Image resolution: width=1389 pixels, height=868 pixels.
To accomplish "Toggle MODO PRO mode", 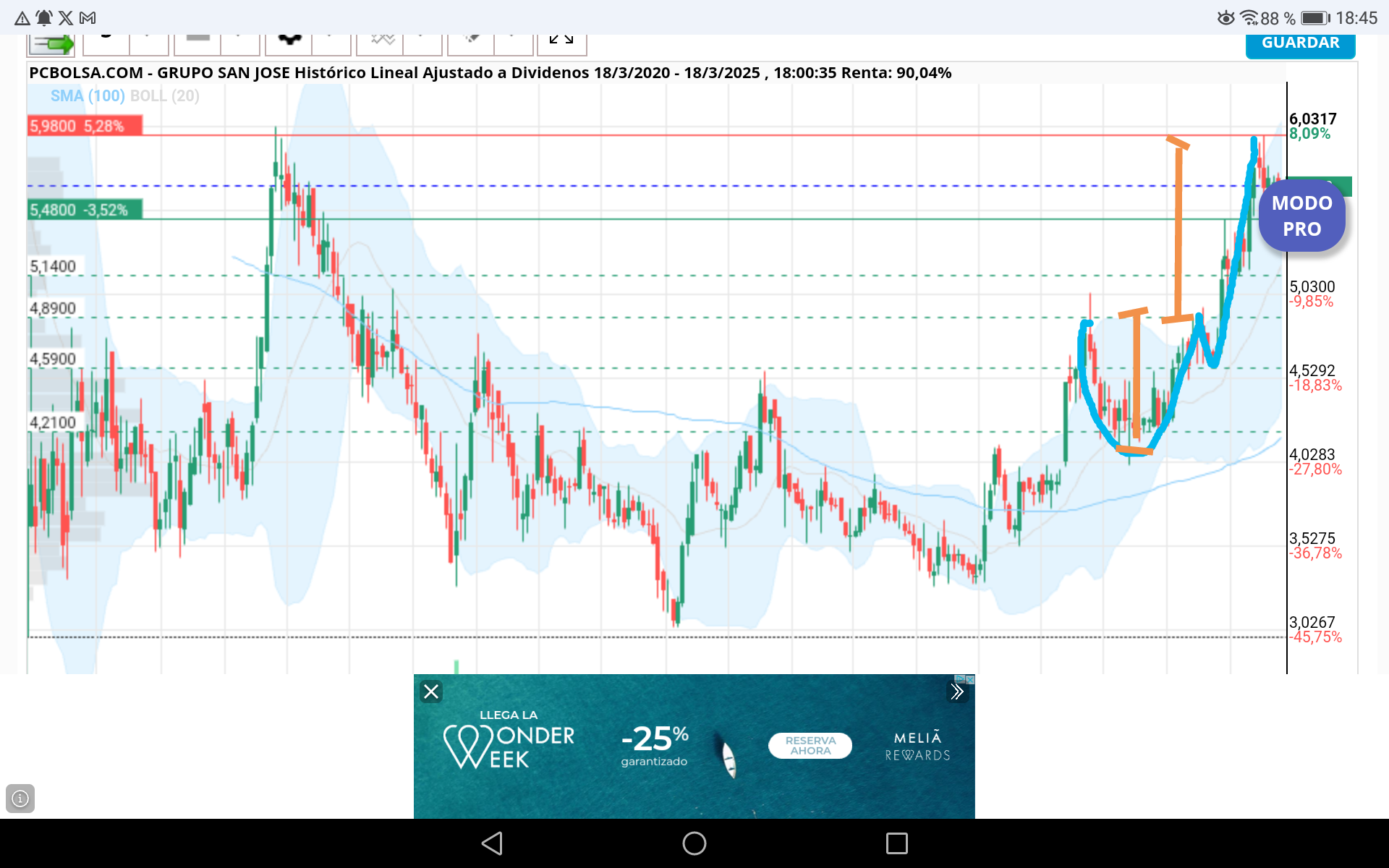I will pos(1301,216).
